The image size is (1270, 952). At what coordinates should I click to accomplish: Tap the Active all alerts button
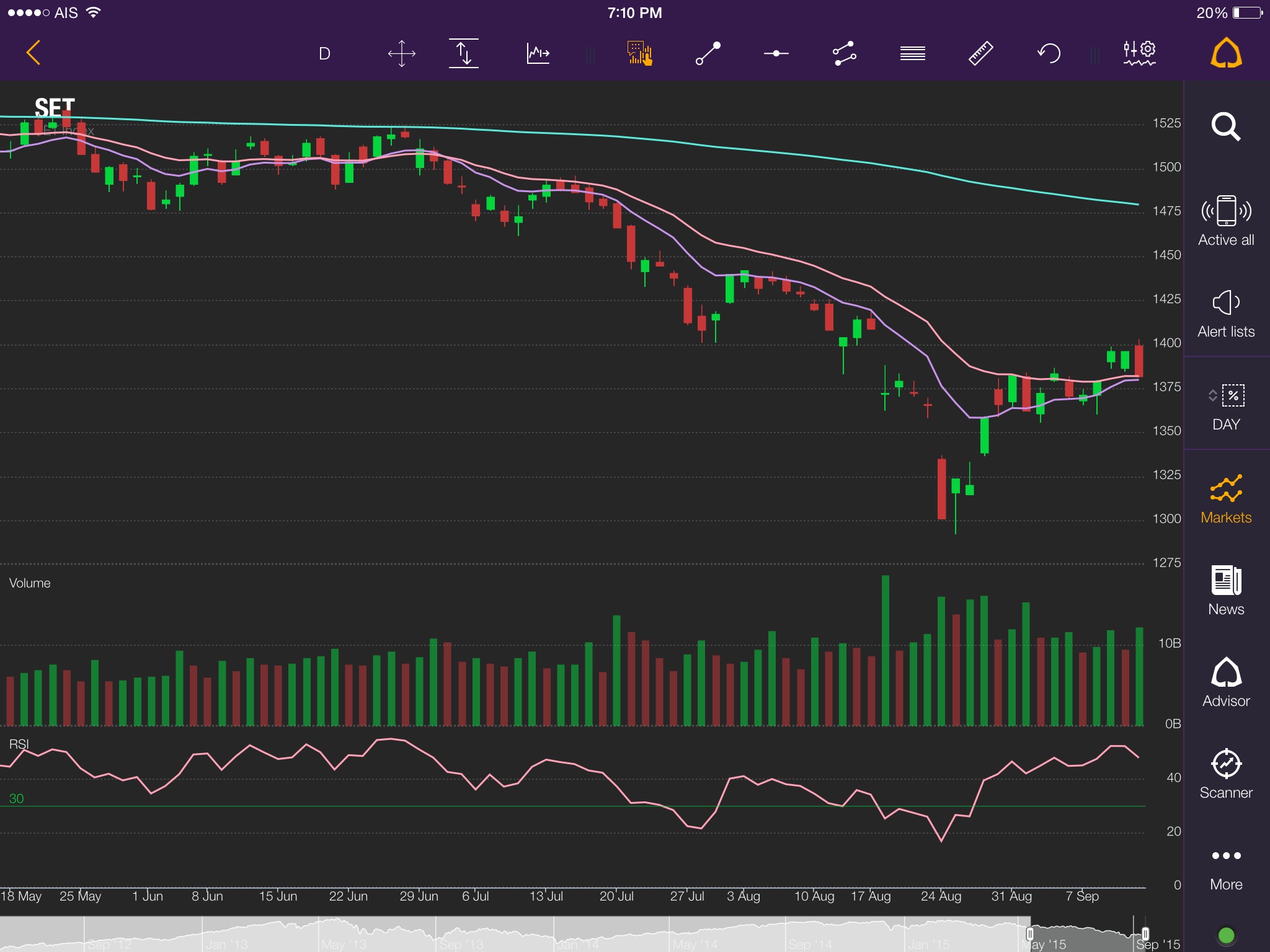click(x=1226, y=222)
